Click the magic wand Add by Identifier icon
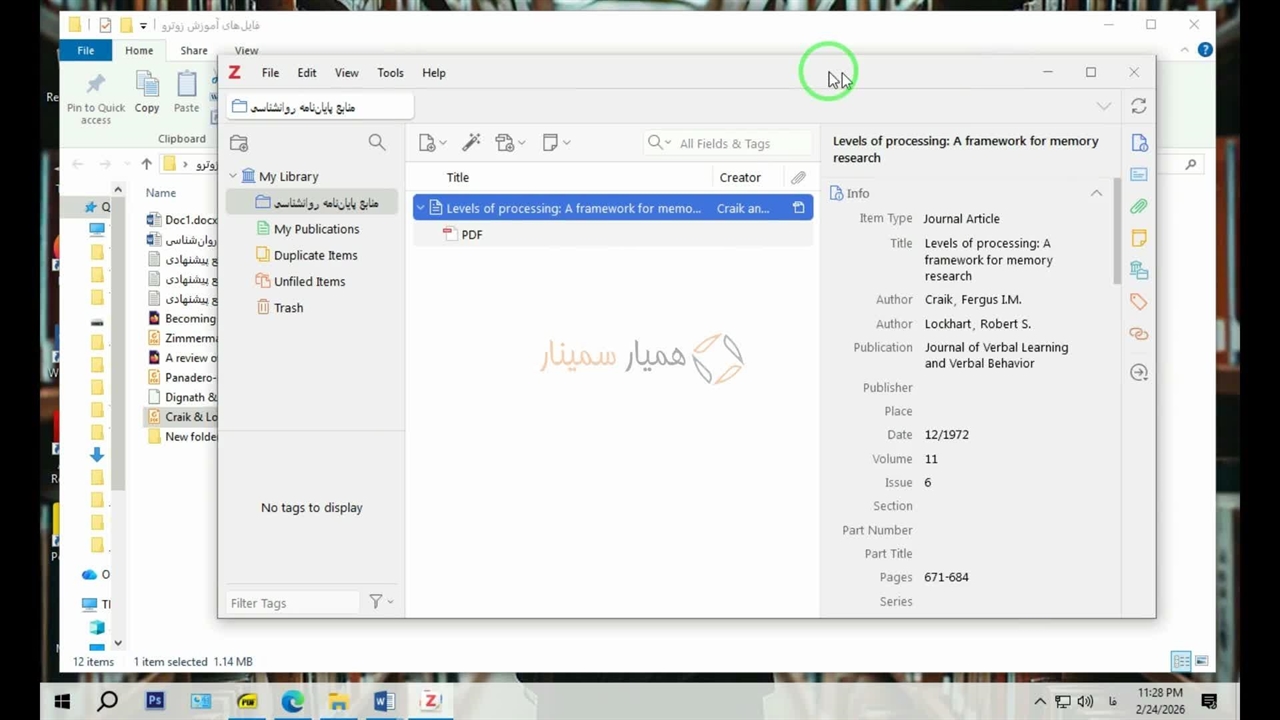The width and height of the screenshot is (1280, 720). pyautogui.click(x=471, y=143)
